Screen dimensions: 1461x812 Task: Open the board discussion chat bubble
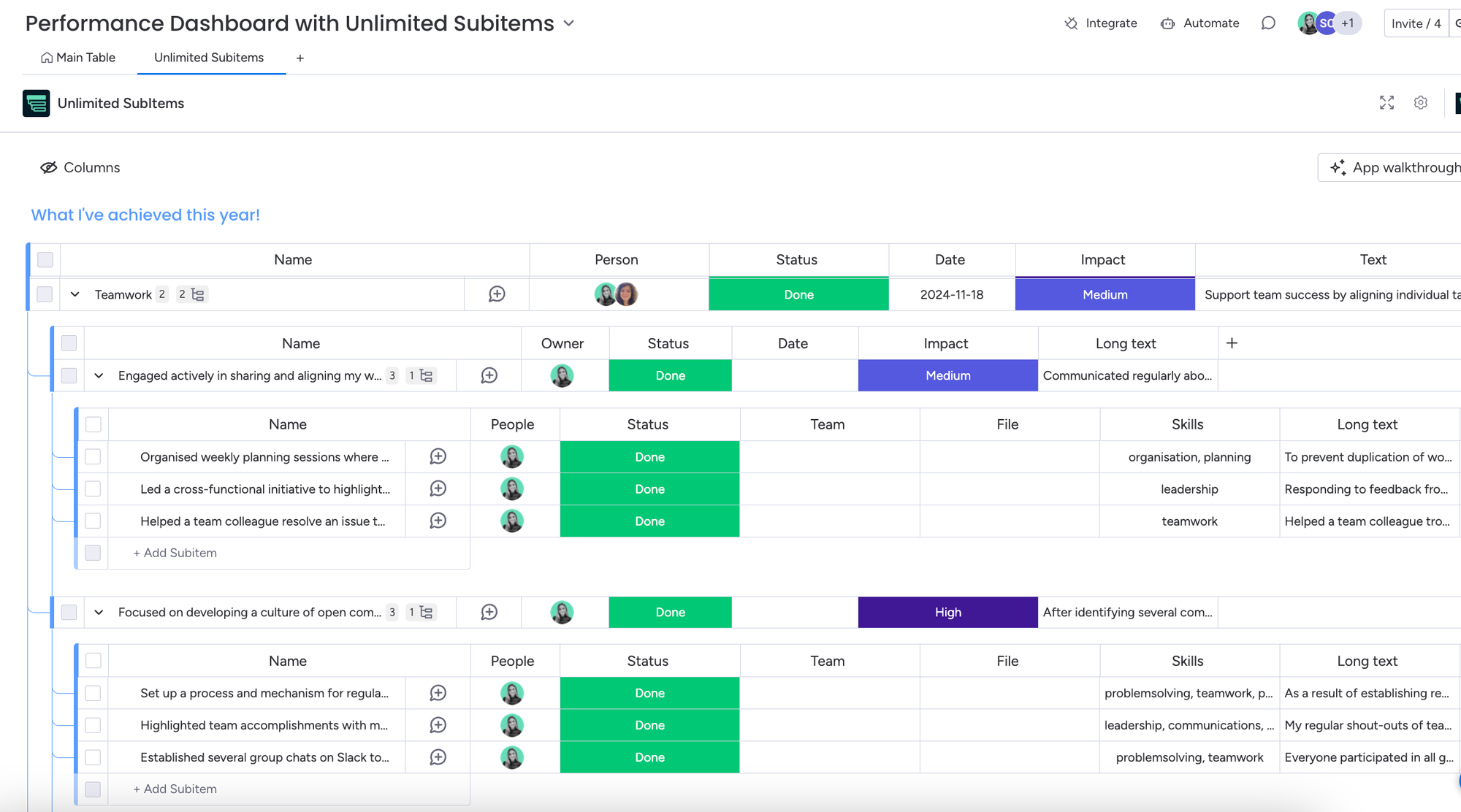pos(1268,23)
